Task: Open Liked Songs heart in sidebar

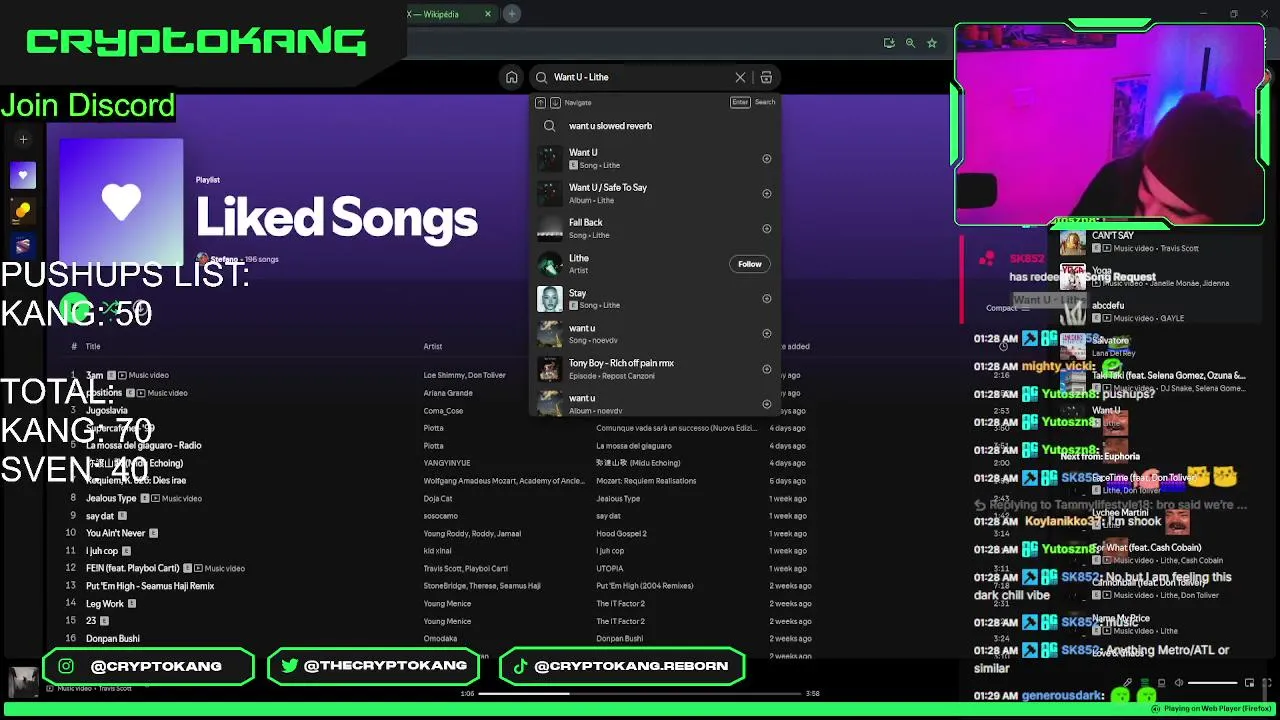Action: (x=23, y=175)
